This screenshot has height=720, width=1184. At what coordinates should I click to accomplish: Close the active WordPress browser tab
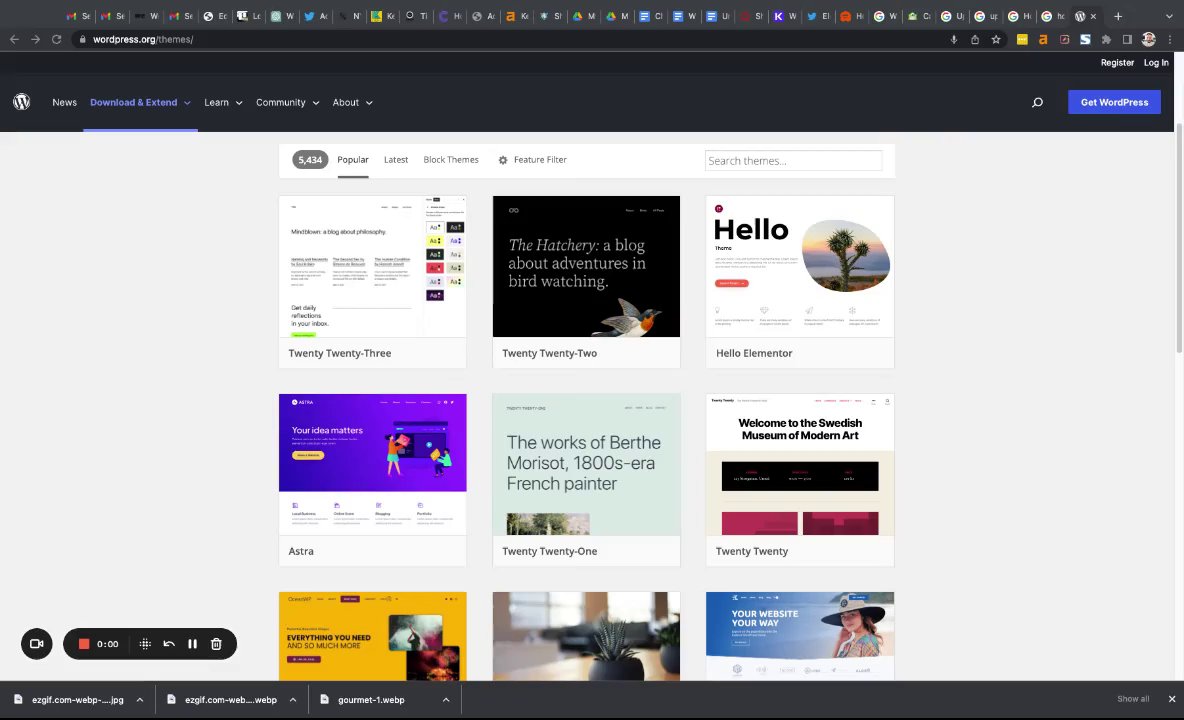pyautogui.click(x=1093, y=16)
